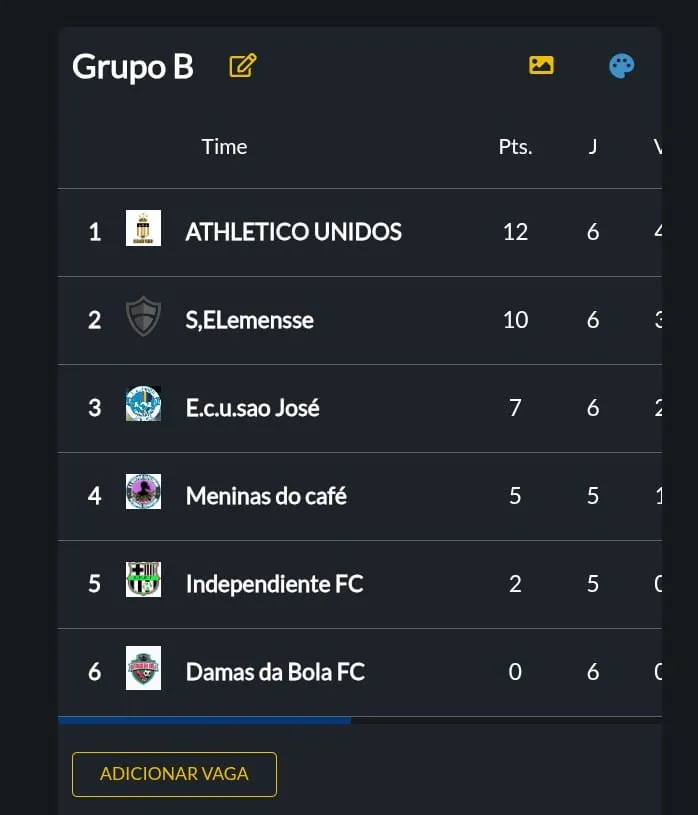Open the Meninas do café team entry
Screen dimensions: 698x815
coord(266,496)
